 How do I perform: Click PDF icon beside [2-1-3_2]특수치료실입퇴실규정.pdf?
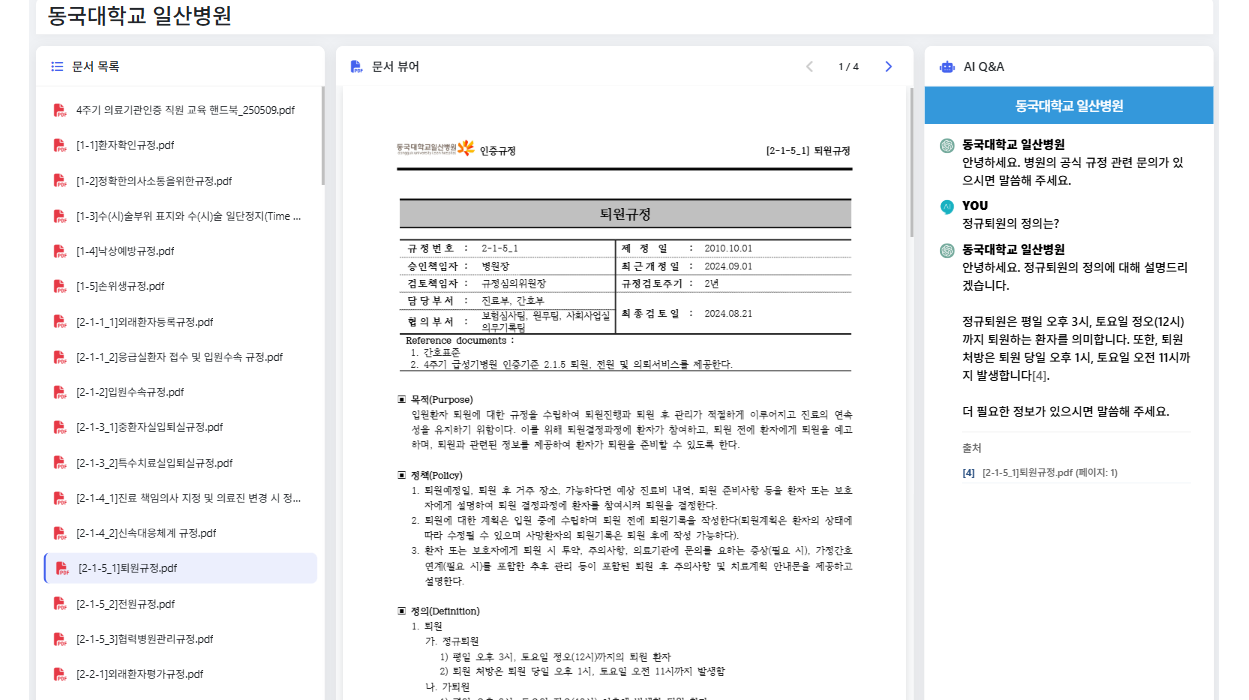60,463
